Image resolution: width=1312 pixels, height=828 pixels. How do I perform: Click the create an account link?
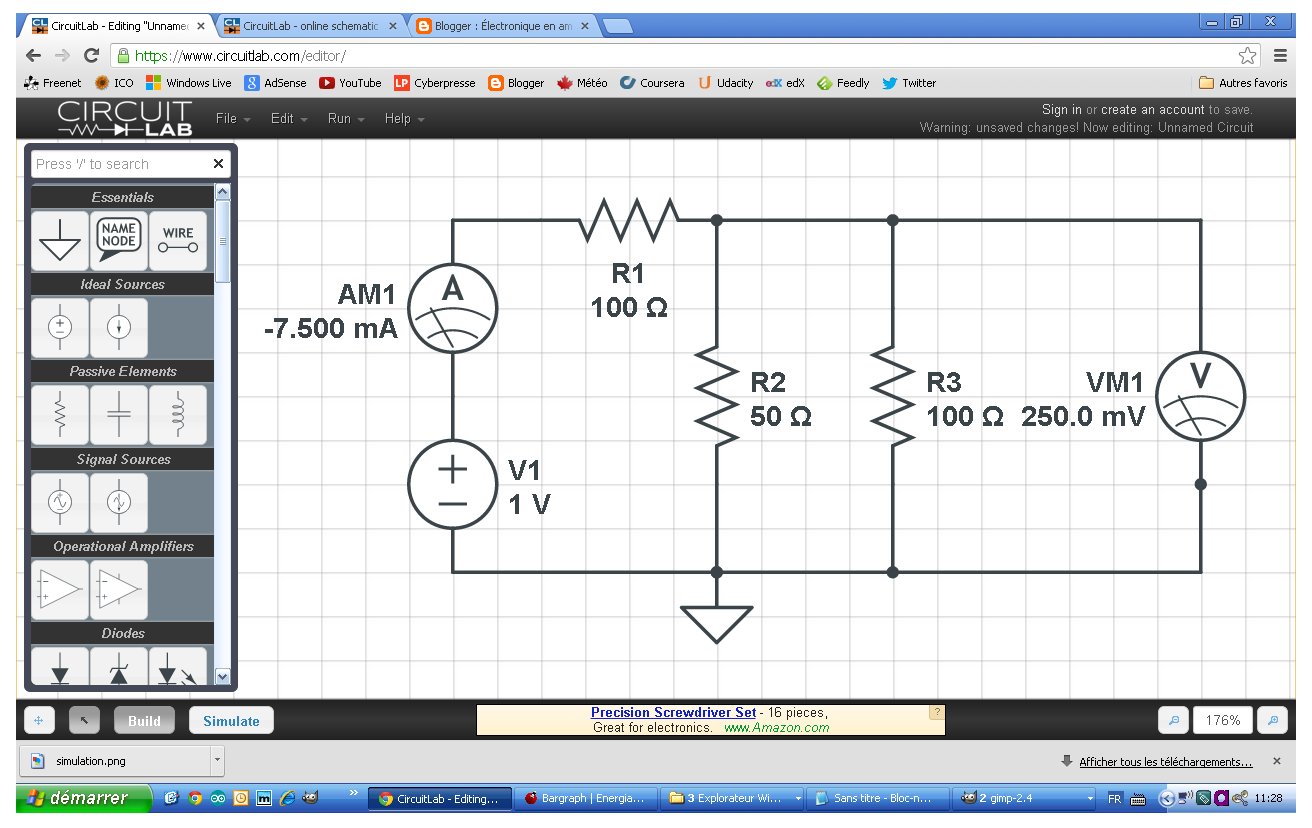tap(1153, 110)
